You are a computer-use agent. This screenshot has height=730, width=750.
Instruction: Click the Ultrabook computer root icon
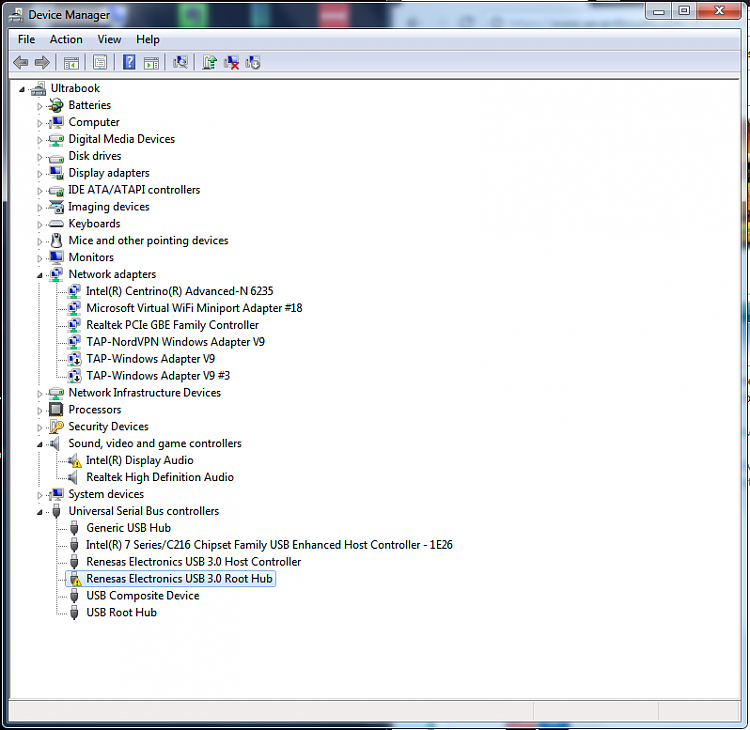pyautogui.click(x=38, y=88)
